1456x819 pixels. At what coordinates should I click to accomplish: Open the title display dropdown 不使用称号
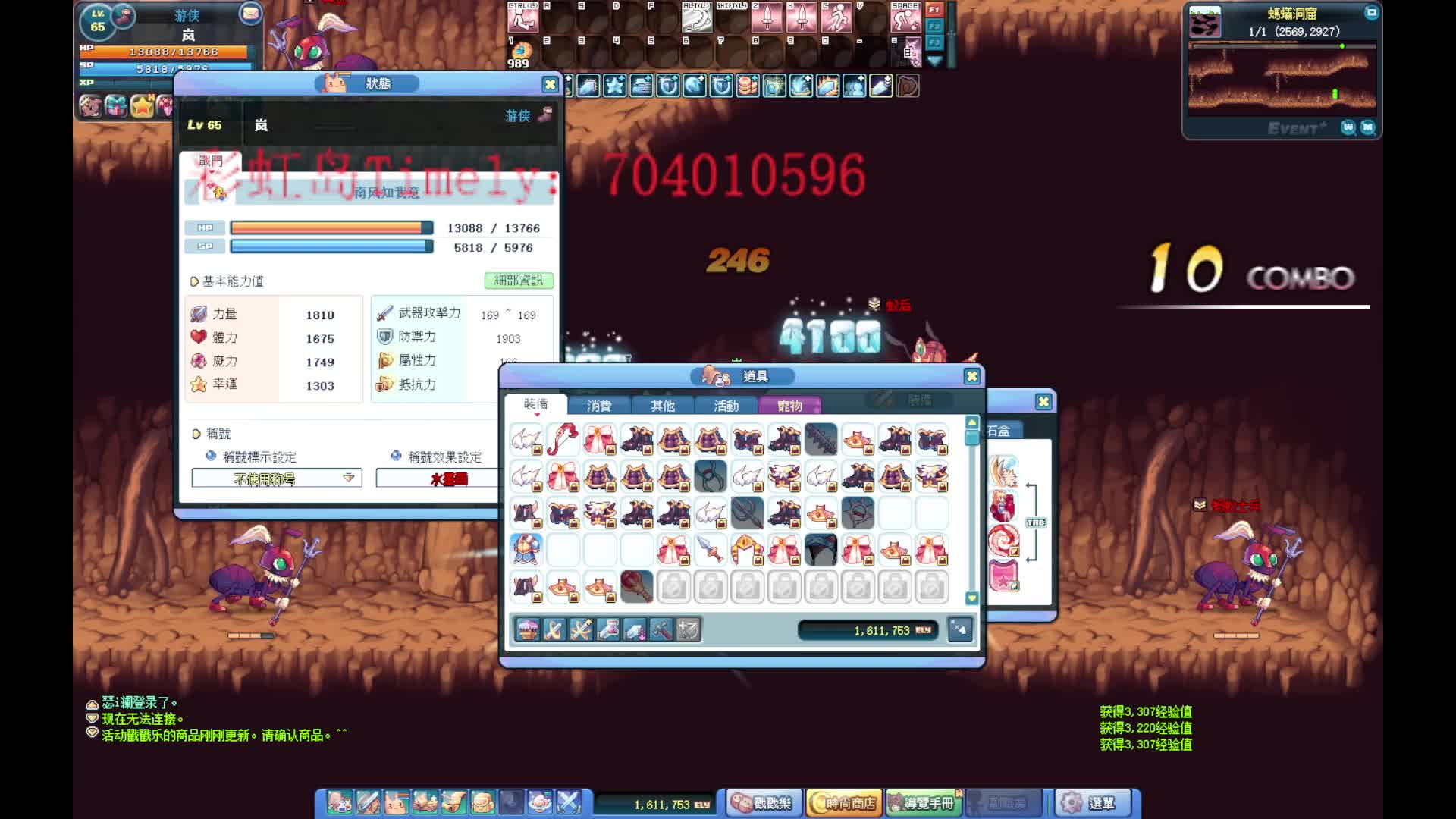[277, 478]
